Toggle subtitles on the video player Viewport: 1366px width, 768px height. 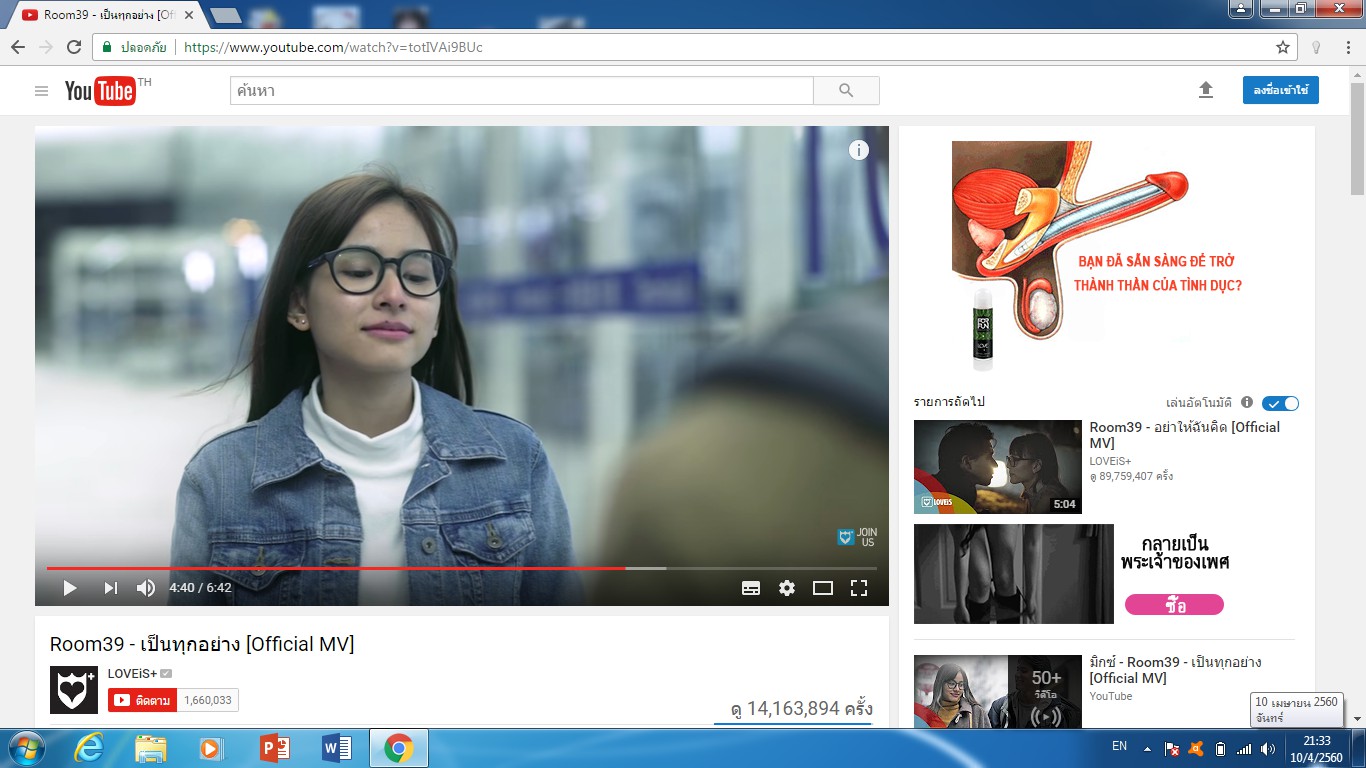751,588
